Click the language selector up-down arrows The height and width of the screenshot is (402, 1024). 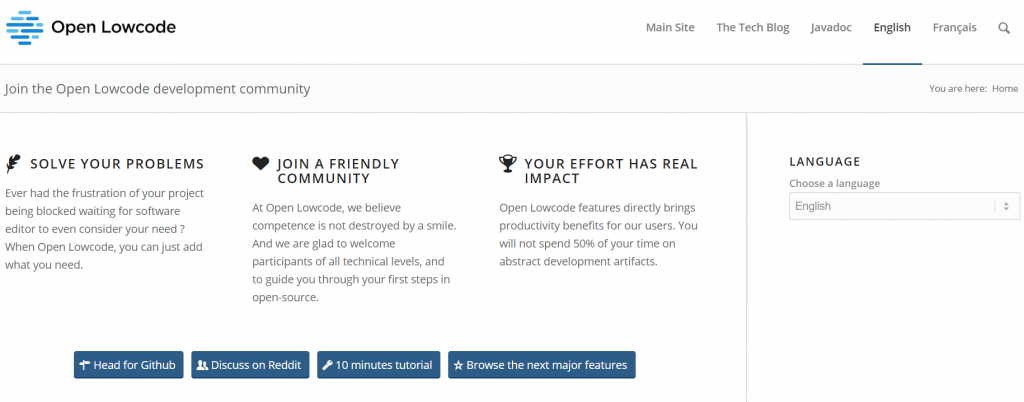[x=1006, y=206]
